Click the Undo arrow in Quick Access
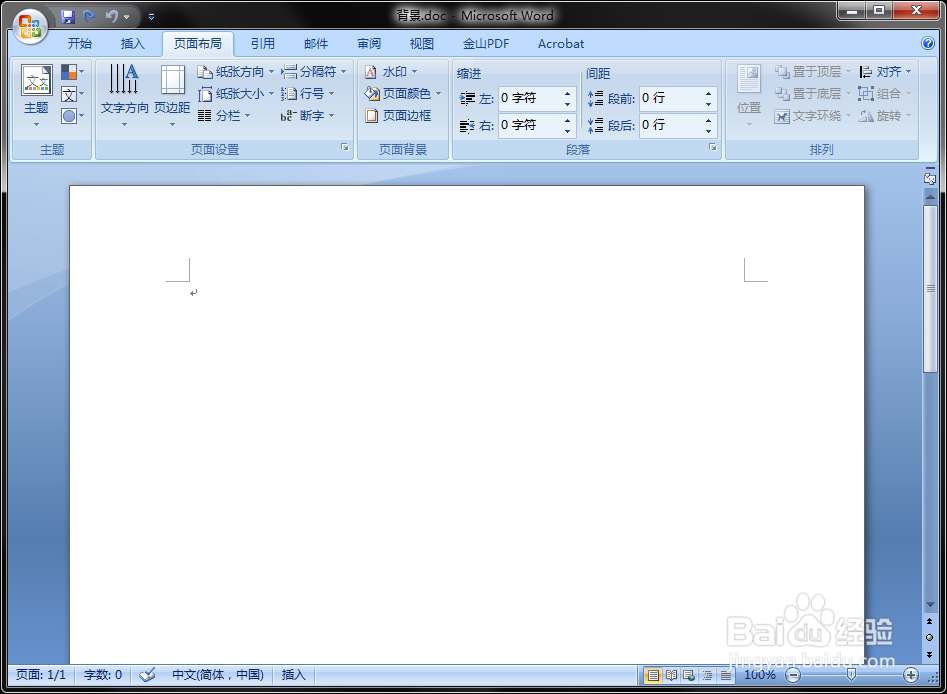 pos(111,16)
